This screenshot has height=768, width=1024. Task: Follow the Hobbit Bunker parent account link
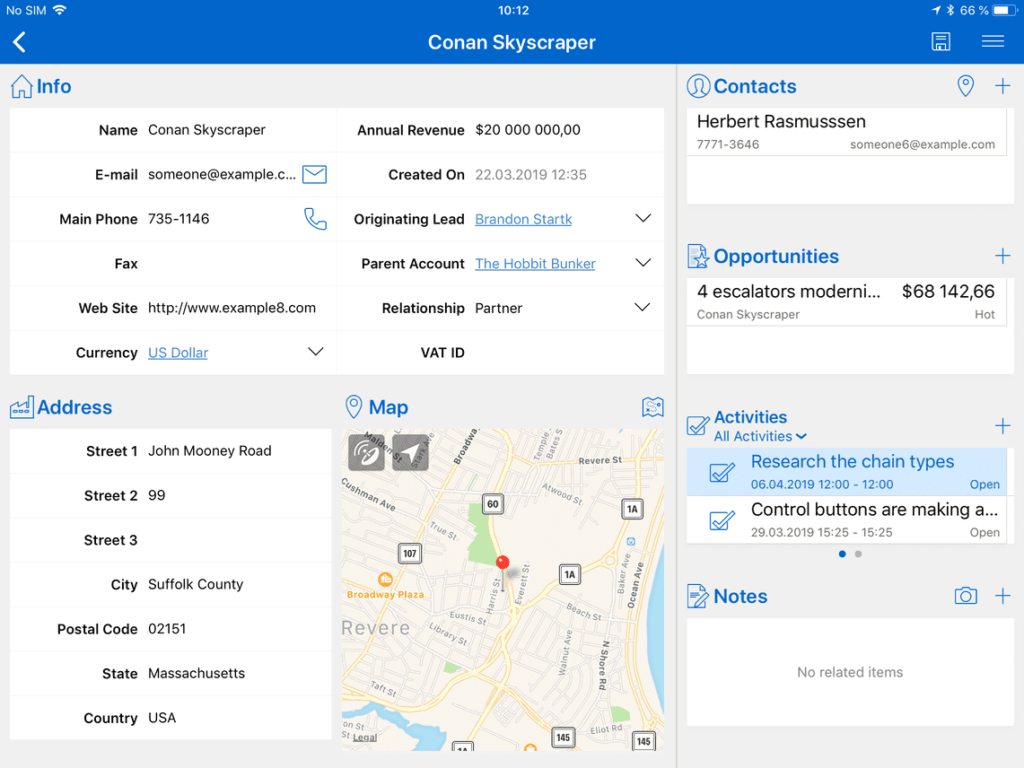(534, 263)
